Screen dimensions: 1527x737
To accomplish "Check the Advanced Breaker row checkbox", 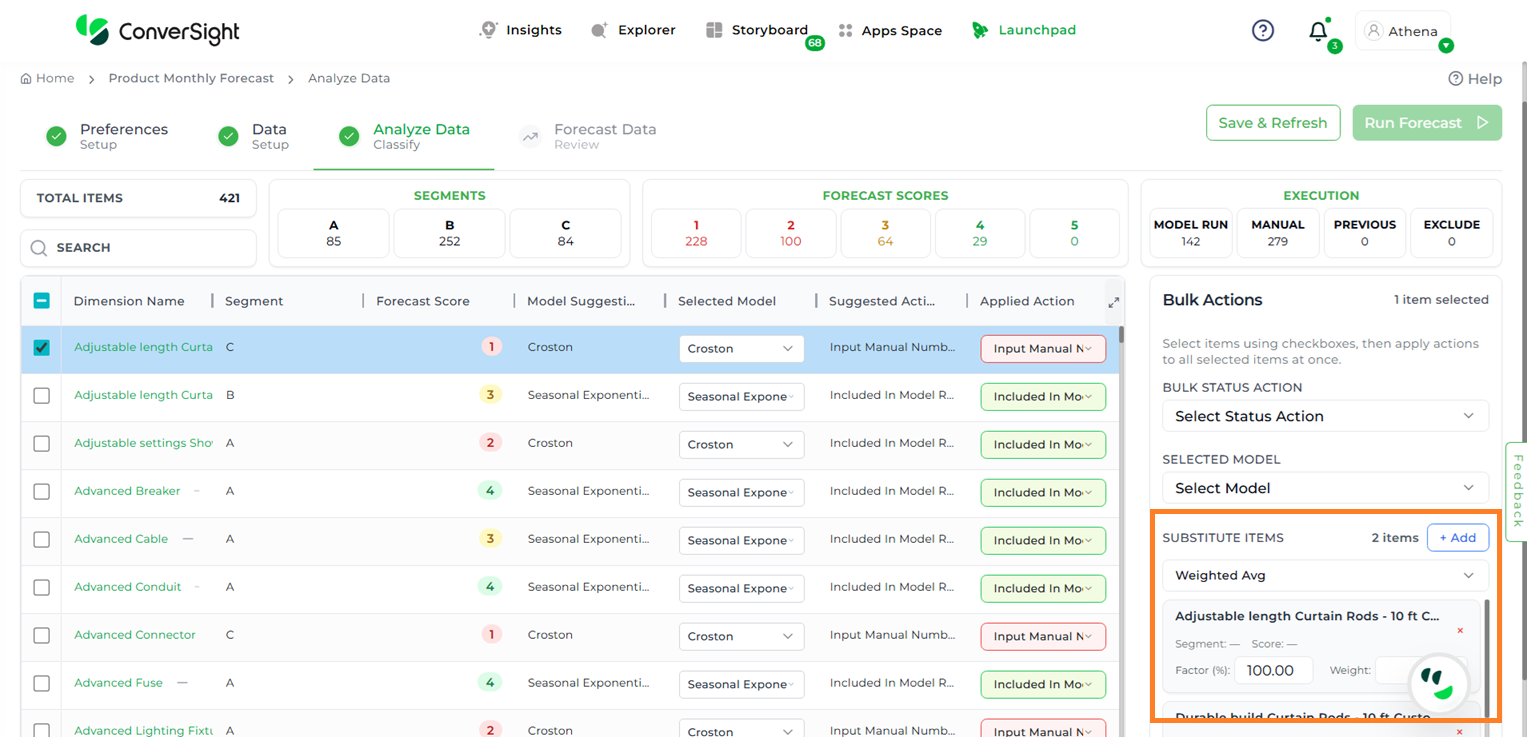I will tap(41, 492).
